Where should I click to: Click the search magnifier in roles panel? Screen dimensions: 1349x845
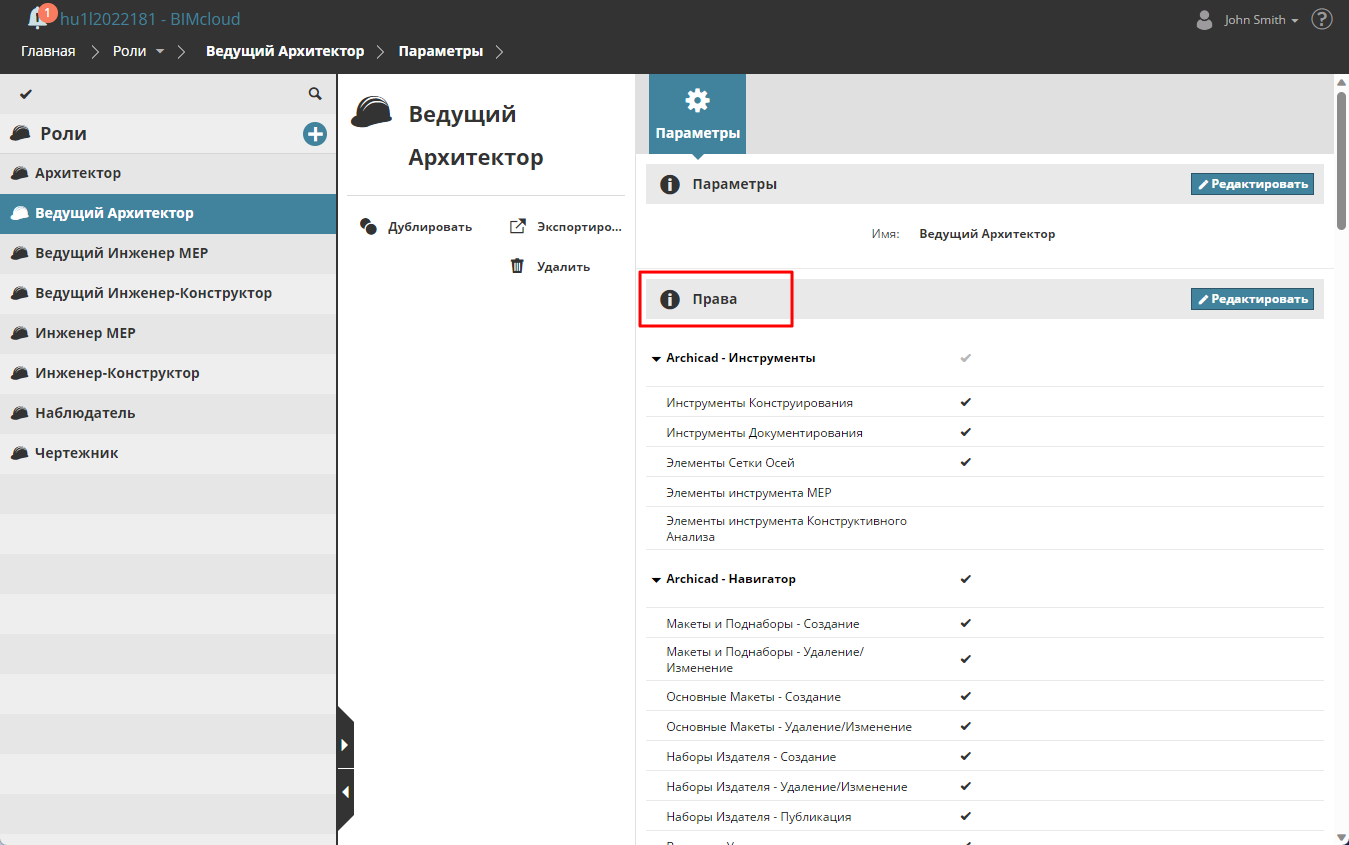click(315, 94)
